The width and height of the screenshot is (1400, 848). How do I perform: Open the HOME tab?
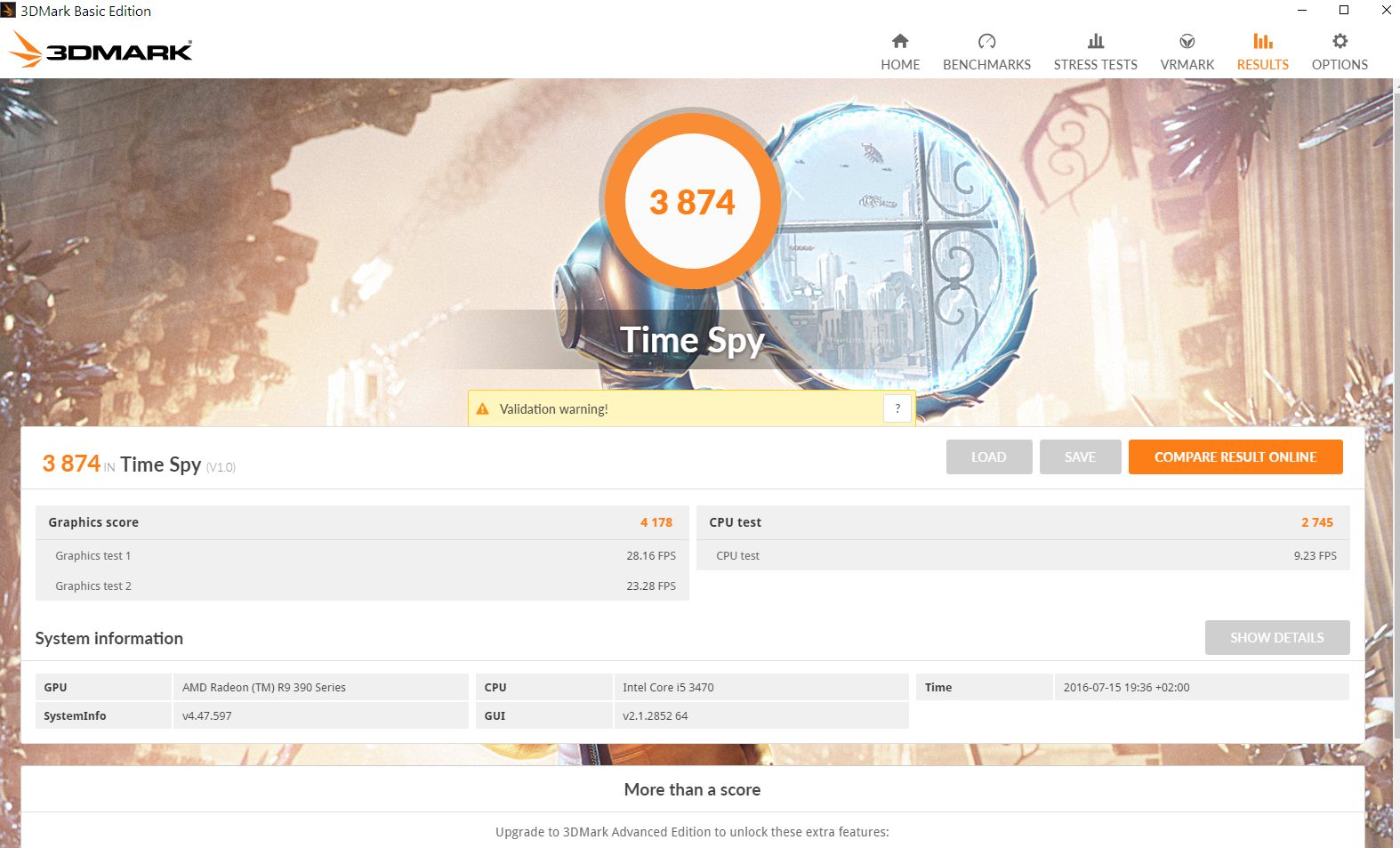pos(900,52)
